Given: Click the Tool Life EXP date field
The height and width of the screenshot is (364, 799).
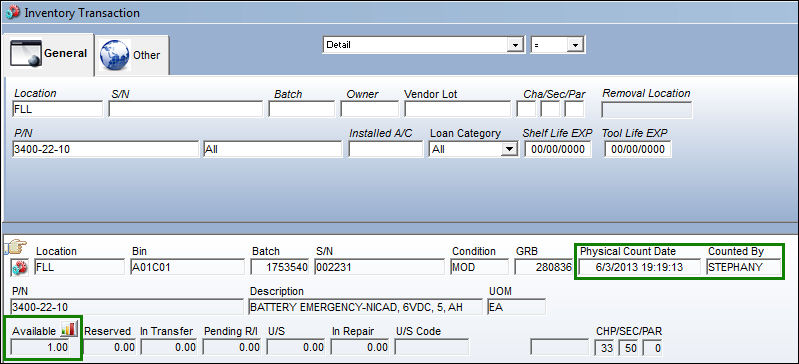Looking at the screenshot, I should point(638,149).
